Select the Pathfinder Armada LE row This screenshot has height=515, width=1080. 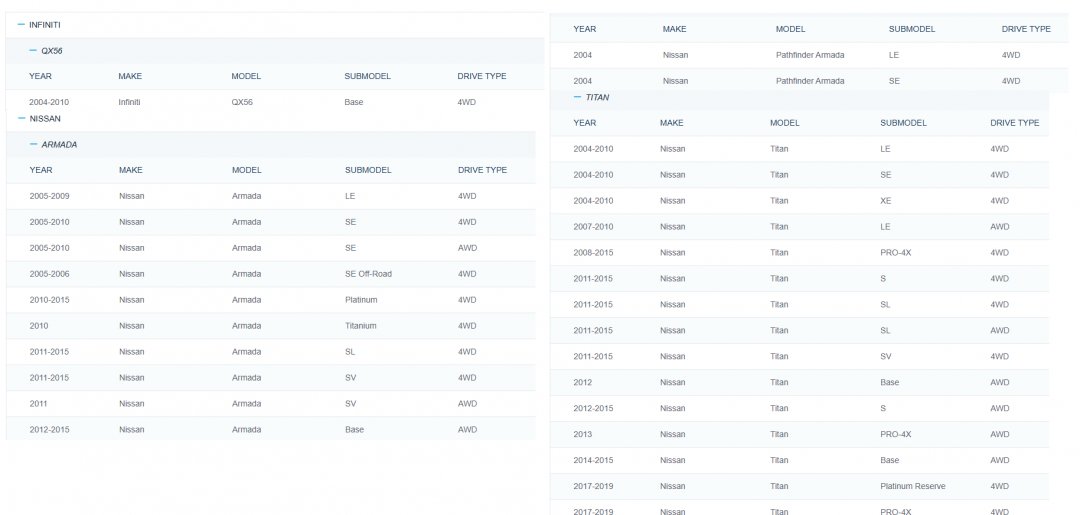800,55
